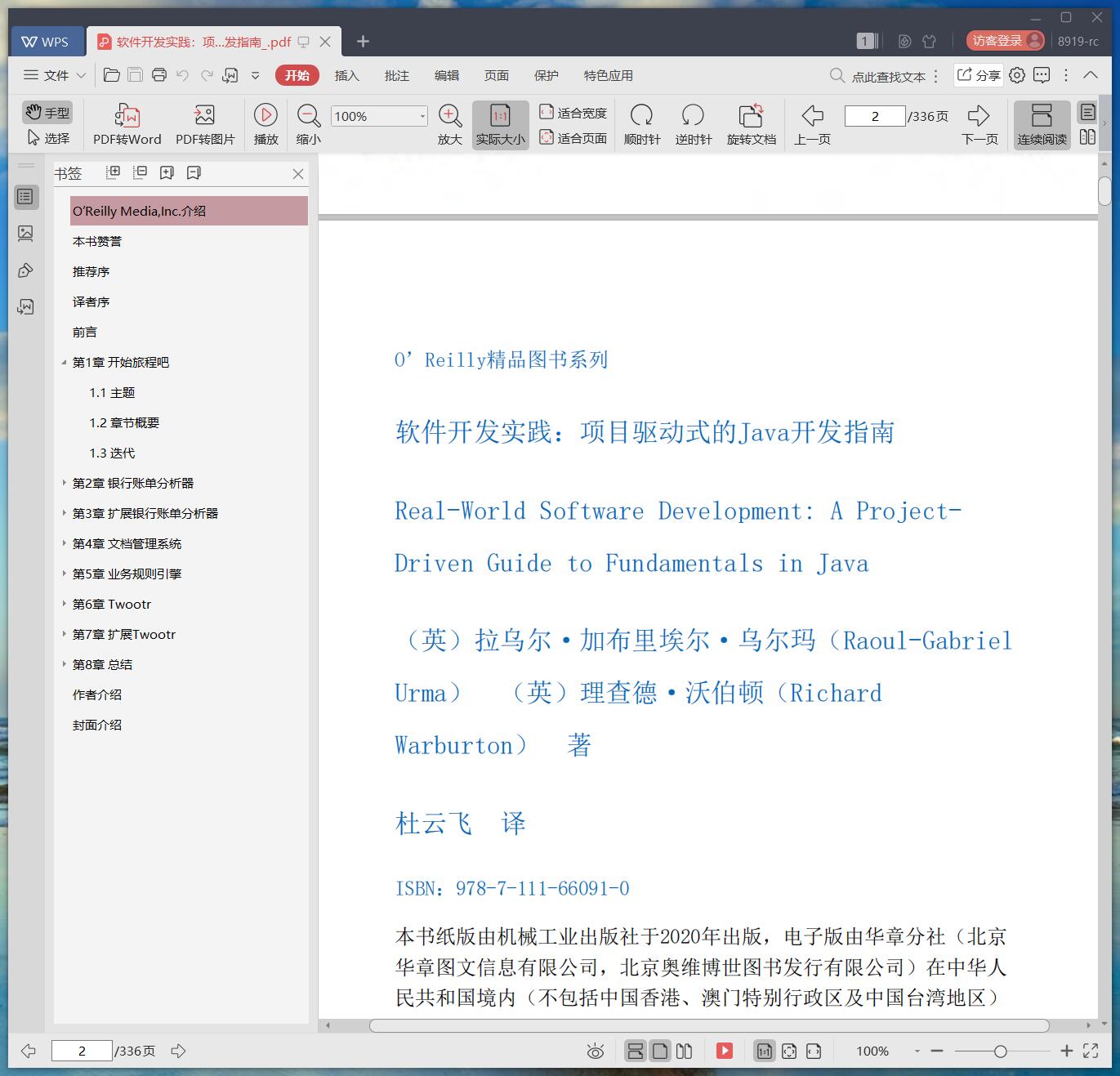This screenshot has height=1076, width=1120.
Task: Switch to 保护 ribbon tab
Action: (546, 75)
